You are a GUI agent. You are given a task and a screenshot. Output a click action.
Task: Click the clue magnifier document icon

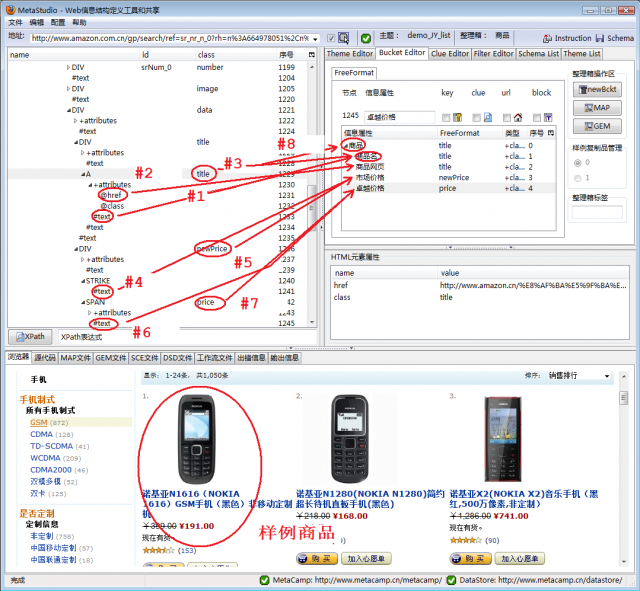(x=487, y=118)
